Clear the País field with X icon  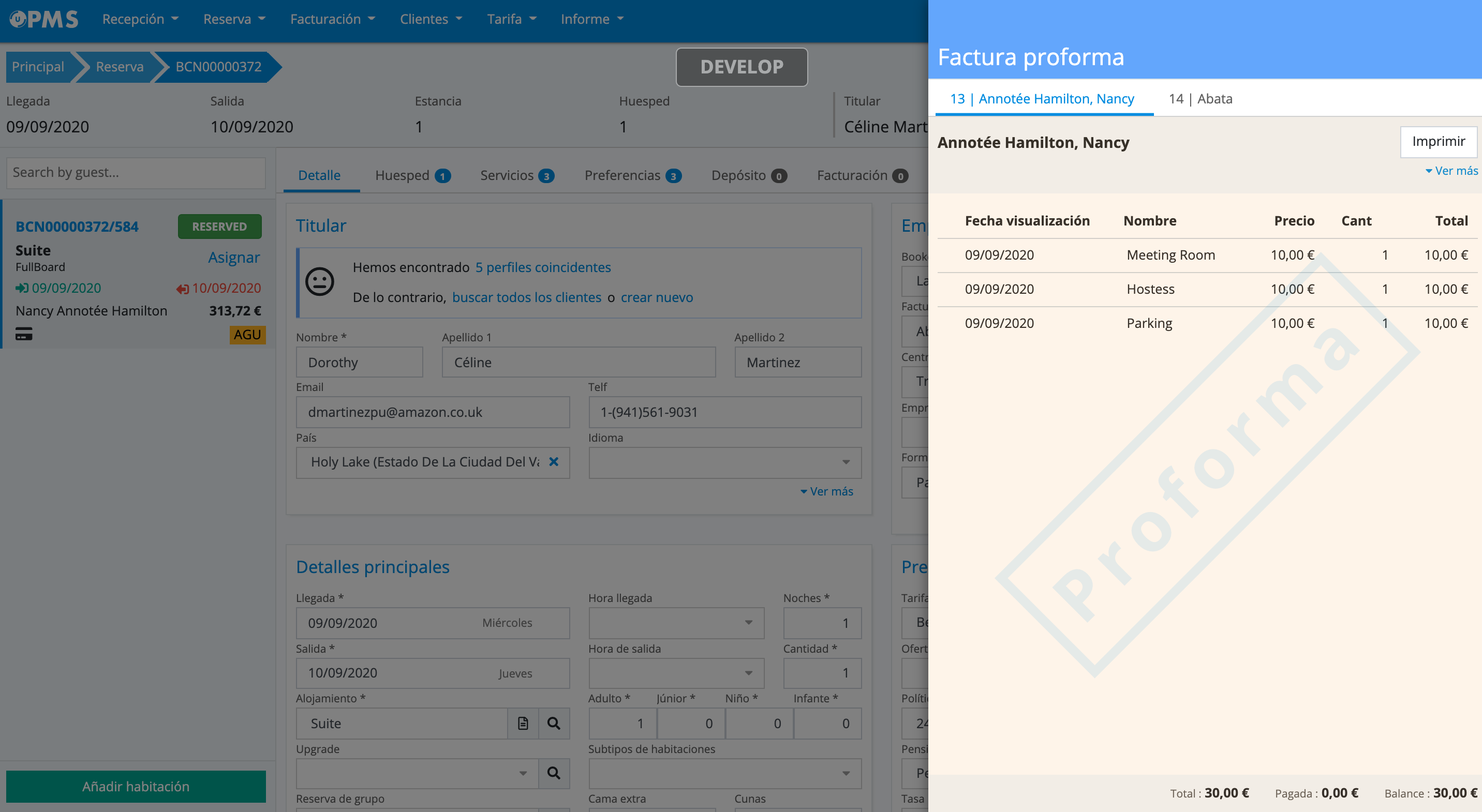click(554, 462)
